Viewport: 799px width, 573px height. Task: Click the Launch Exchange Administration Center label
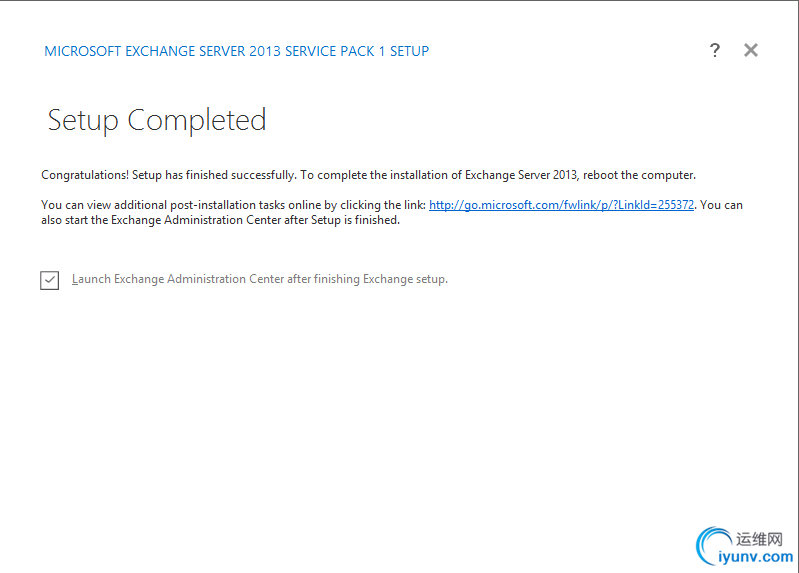260,279
